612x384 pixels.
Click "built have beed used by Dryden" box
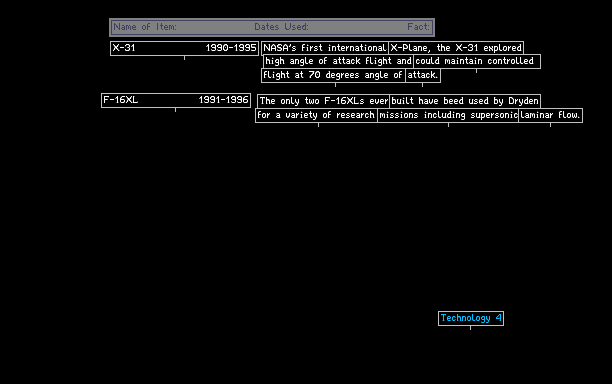click(x=465, y=101)
